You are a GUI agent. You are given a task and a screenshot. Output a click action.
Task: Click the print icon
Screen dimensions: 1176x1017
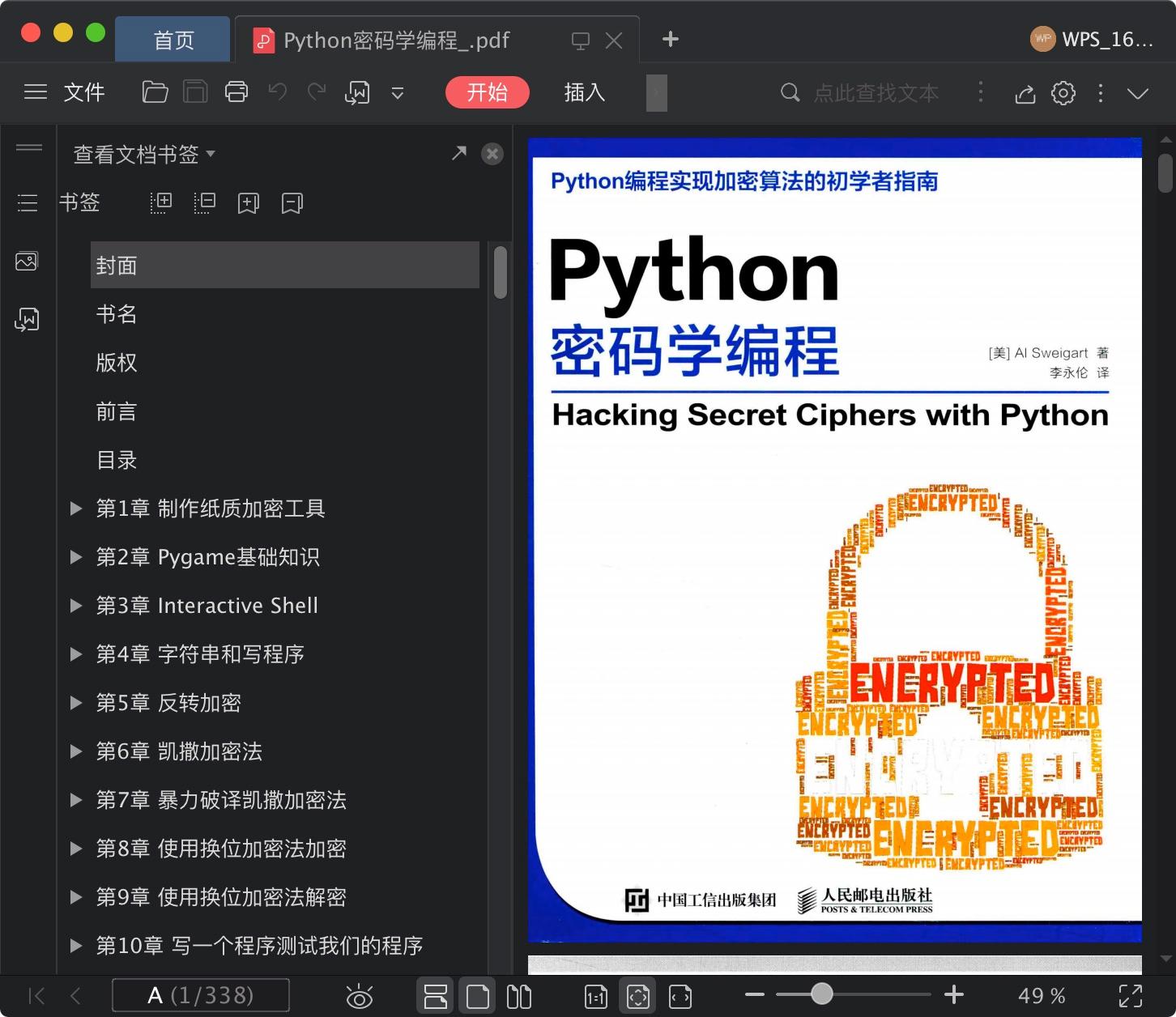(x=236, y=92)
